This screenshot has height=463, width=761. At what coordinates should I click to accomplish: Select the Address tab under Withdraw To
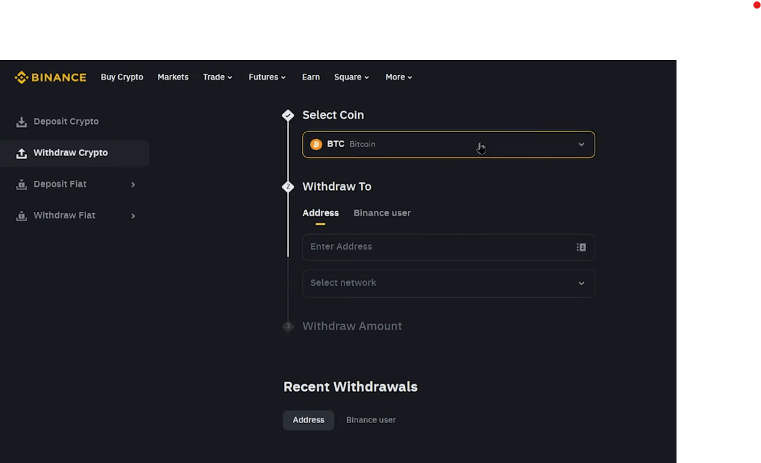[x=320, y=213]
